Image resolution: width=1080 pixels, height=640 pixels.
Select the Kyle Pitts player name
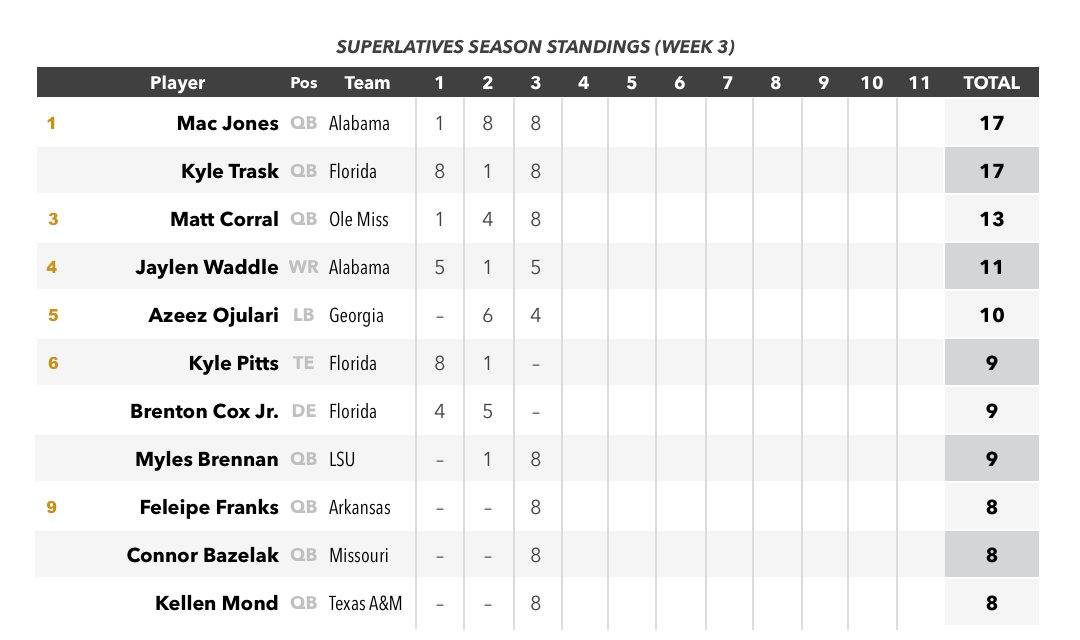click(233, 363)
